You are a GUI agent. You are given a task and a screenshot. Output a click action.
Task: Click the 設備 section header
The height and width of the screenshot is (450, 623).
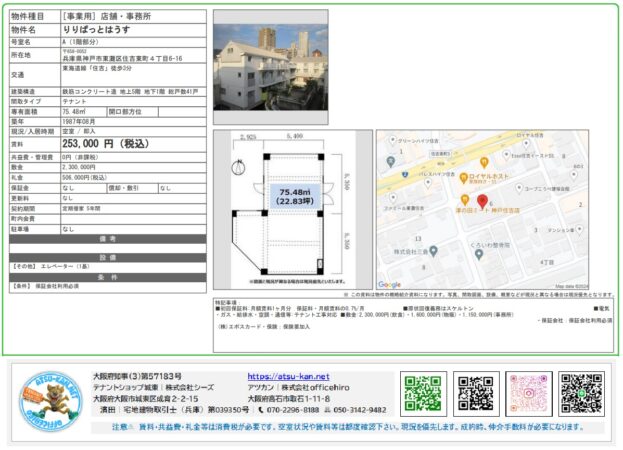pos(108,258)
